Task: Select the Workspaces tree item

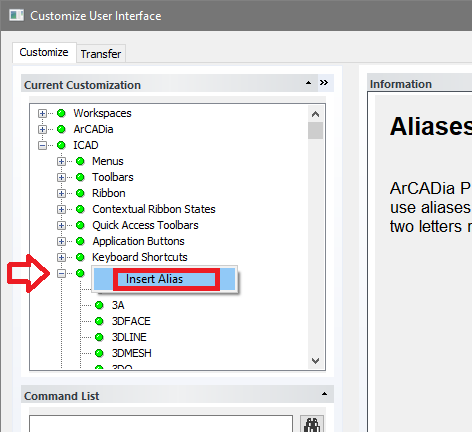Action: coord(102,113)
